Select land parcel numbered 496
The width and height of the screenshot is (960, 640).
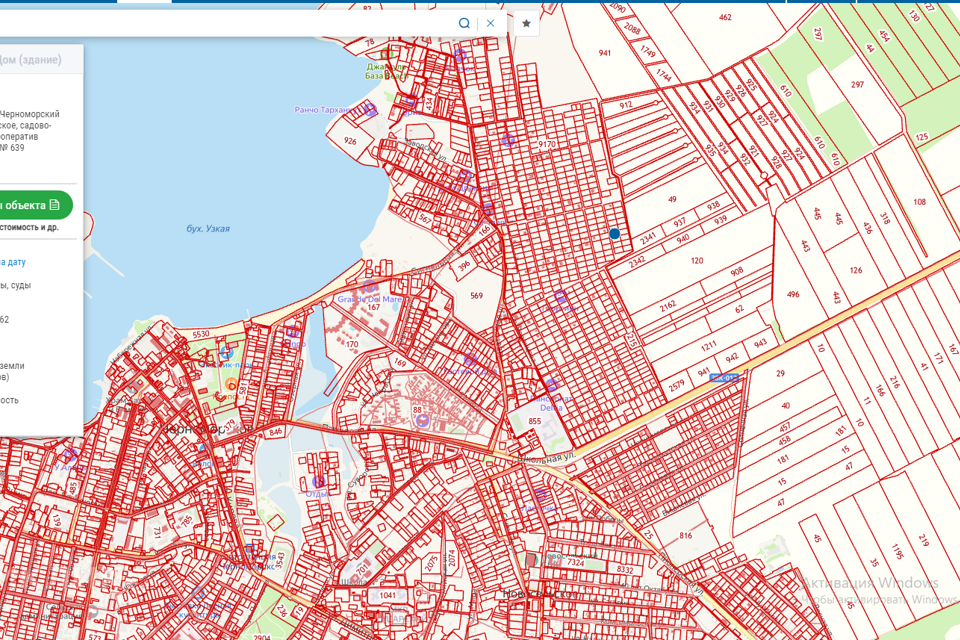click(x=793, y=294)
